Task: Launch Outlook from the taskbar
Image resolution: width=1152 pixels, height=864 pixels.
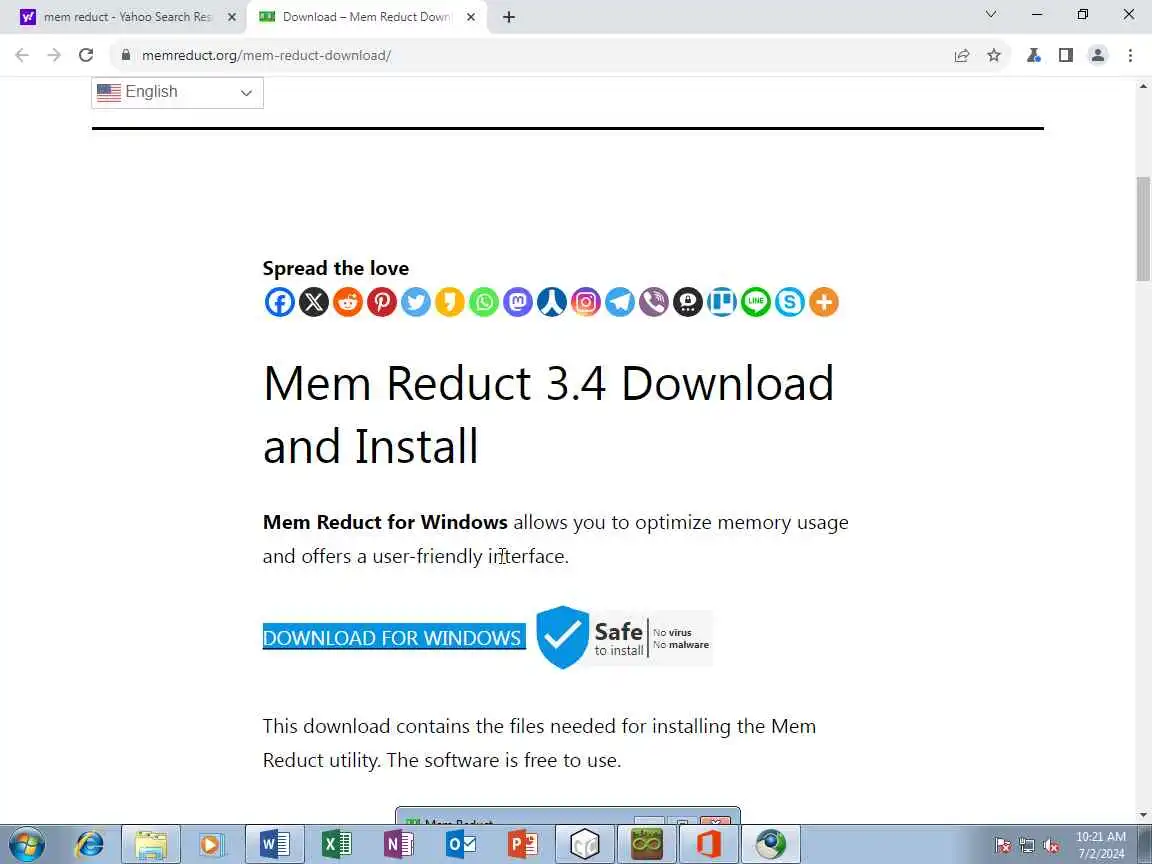Action: [461, 845]
